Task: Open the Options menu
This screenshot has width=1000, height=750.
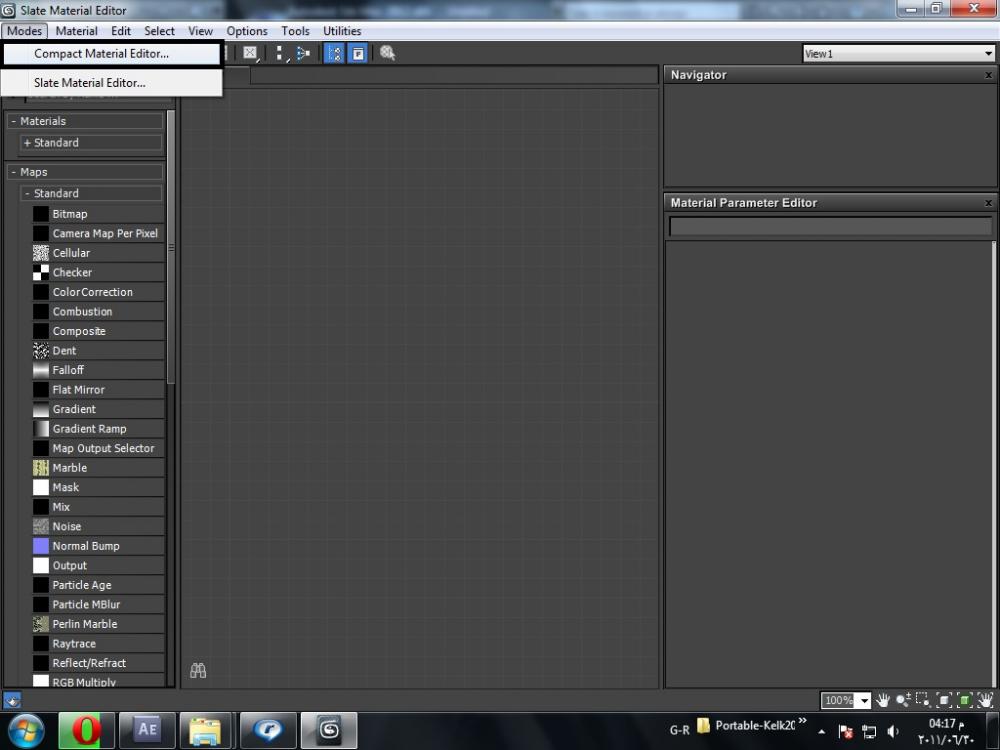Action: [247, 31]
